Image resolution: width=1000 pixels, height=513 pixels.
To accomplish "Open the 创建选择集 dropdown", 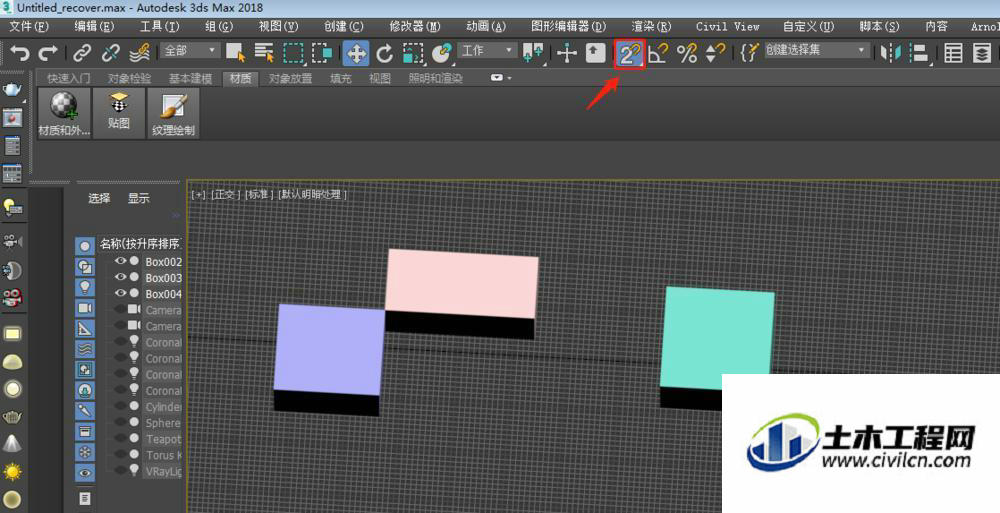I will 817,50.
